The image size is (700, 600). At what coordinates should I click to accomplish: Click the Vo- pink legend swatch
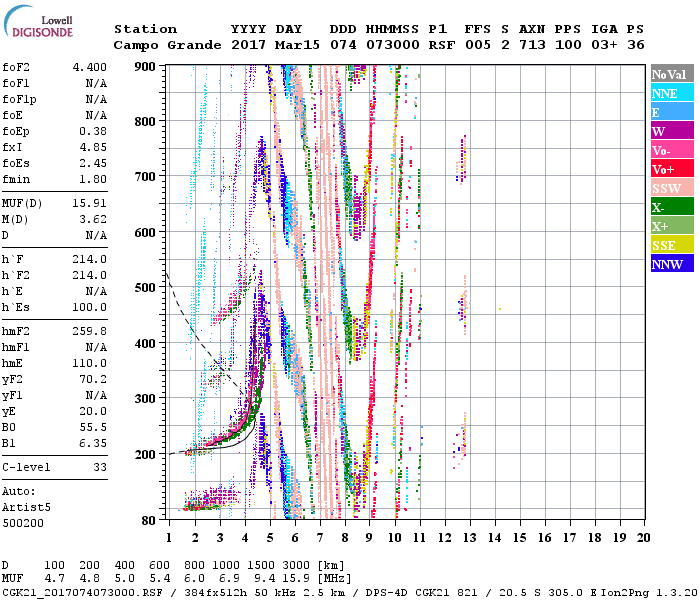coord(671,150)
